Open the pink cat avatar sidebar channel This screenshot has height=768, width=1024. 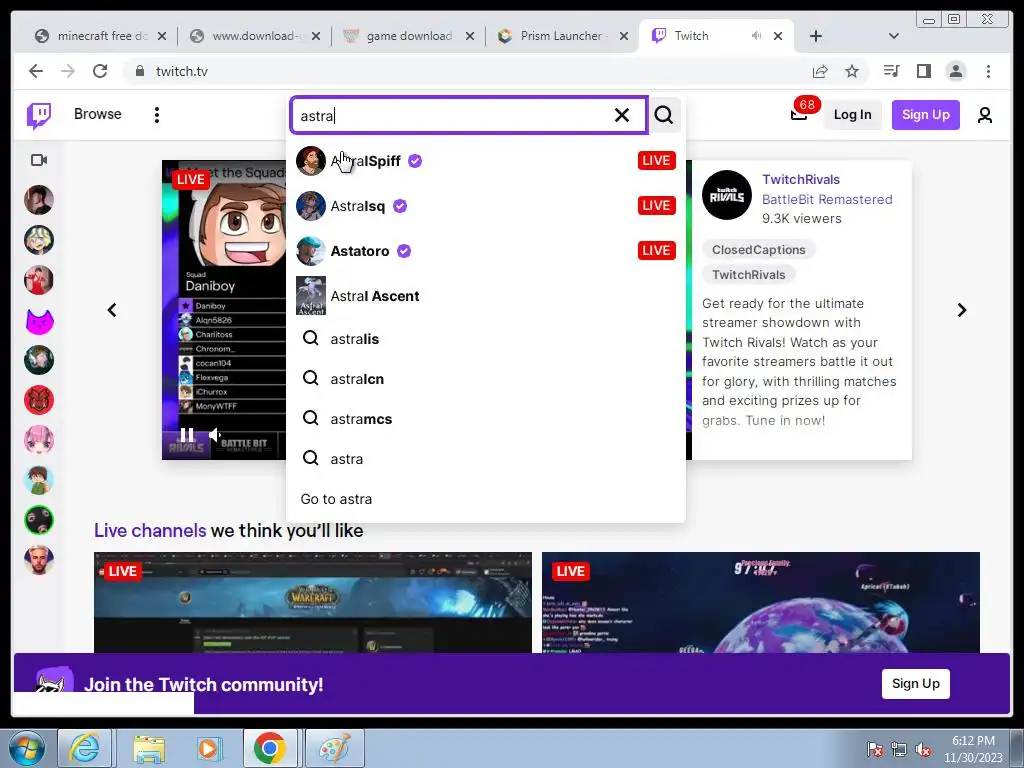(39, 320)
